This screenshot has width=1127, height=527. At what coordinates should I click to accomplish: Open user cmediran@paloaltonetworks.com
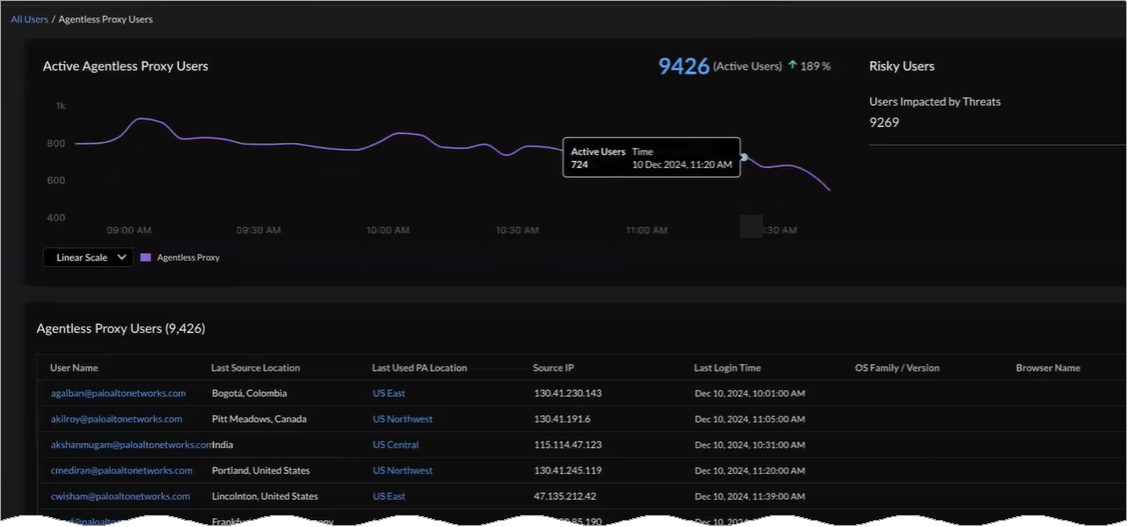(121, 471)
